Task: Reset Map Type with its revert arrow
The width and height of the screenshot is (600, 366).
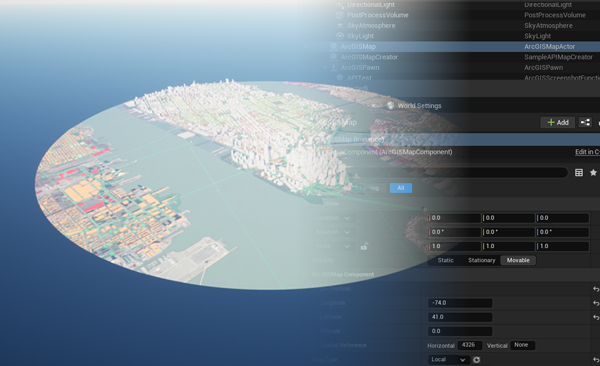Action: tap(596, 360)
